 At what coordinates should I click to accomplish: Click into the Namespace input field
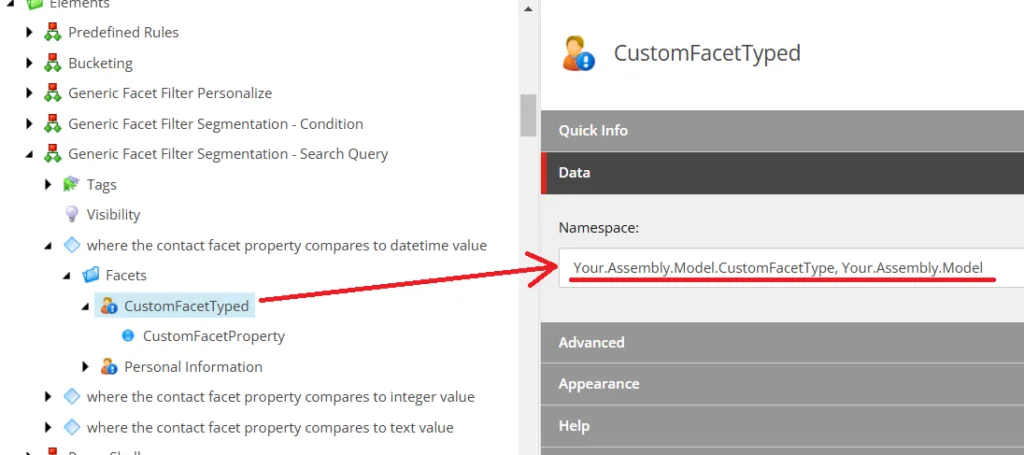[792, 268]
